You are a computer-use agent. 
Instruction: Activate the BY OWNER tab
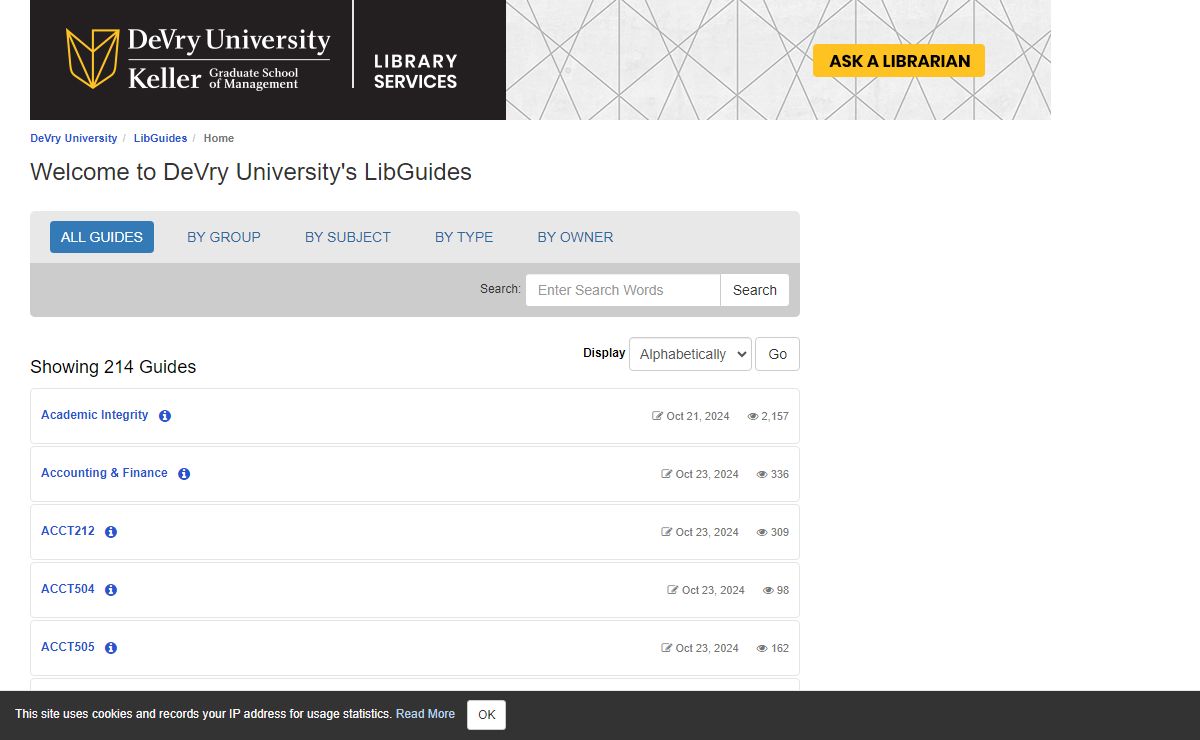pyautogui.click(x=575, y=237)
